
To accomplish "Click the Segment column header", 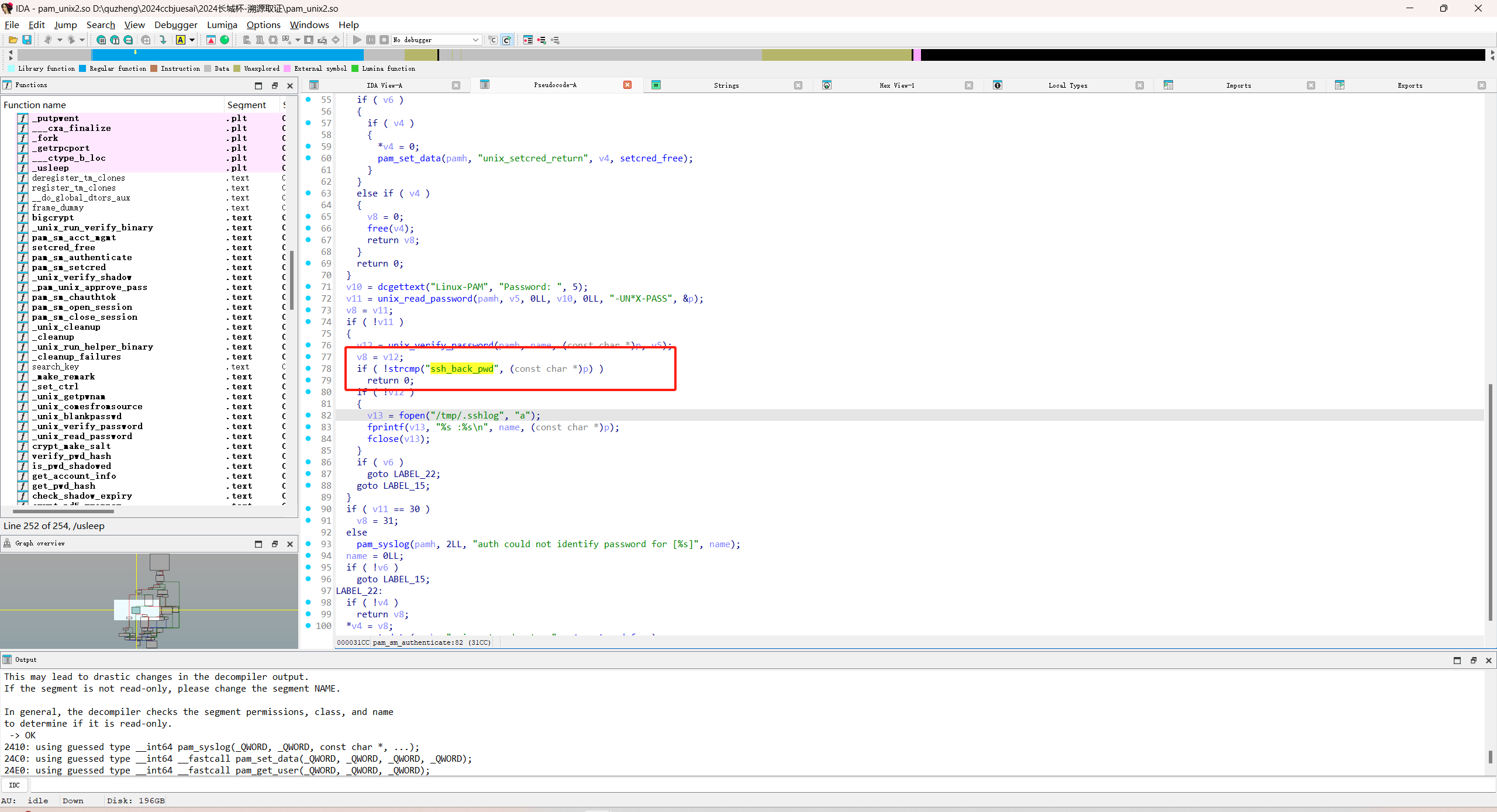I will [246, 105].
